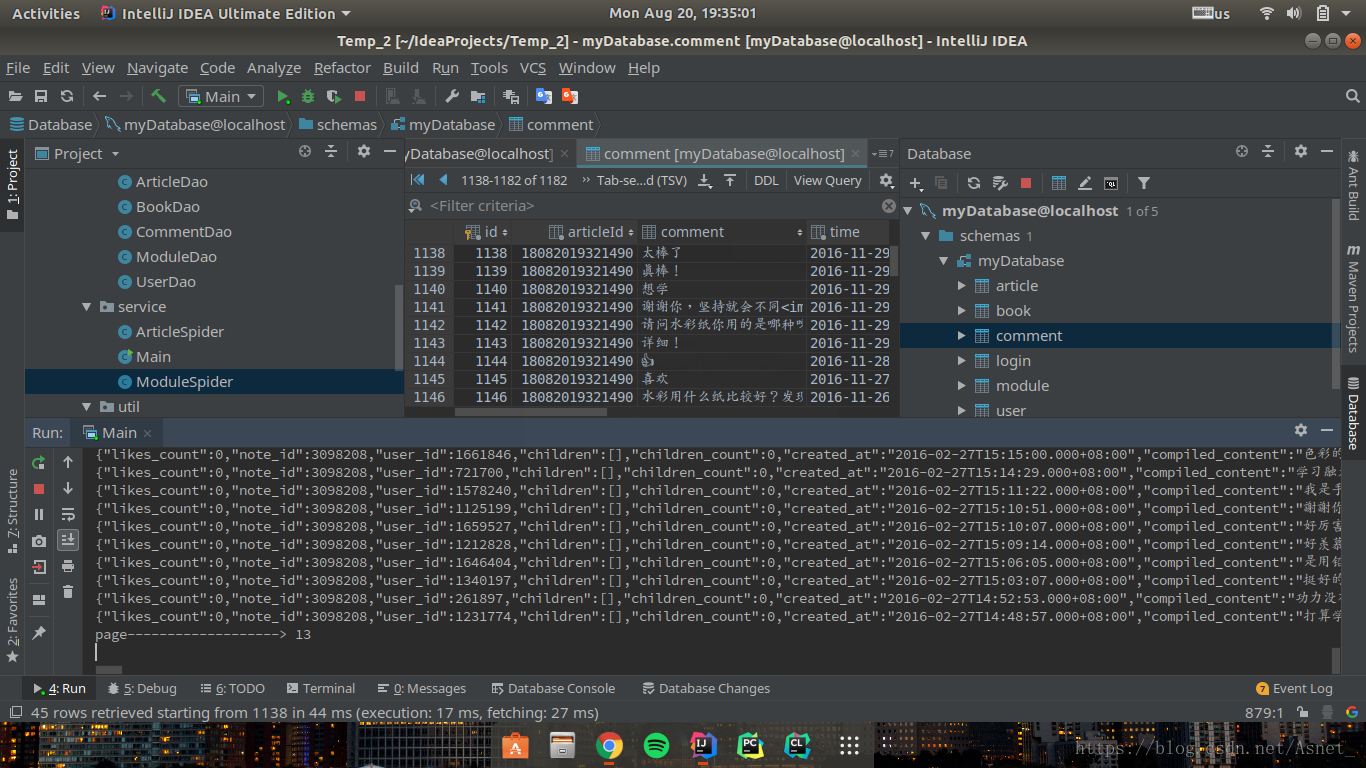The image size is (1366, 768).
Task: Go to previous page of table rows
Action: pos(443,180)
